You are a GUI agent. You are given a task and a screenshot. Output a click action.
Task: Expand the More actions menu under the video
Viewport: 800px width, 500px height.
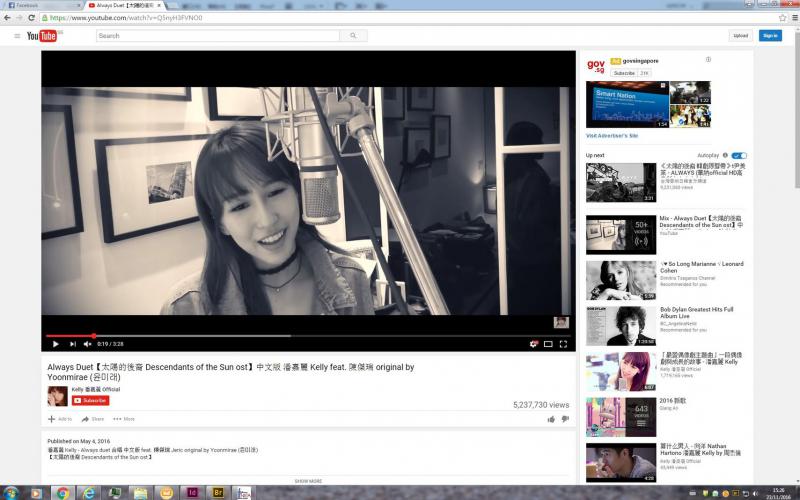tap(124, 419)
